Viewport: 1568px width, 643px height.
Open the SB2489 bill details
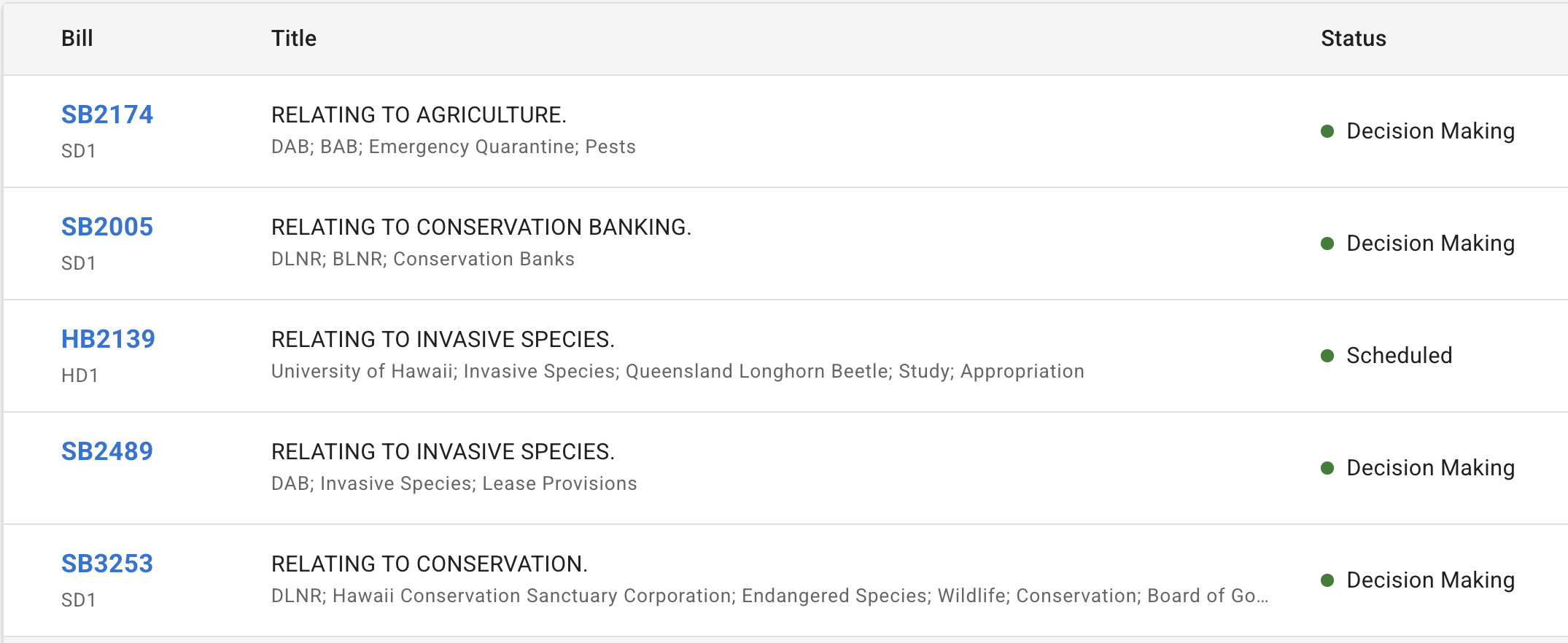pyautogui.click(x=106, y=451)
